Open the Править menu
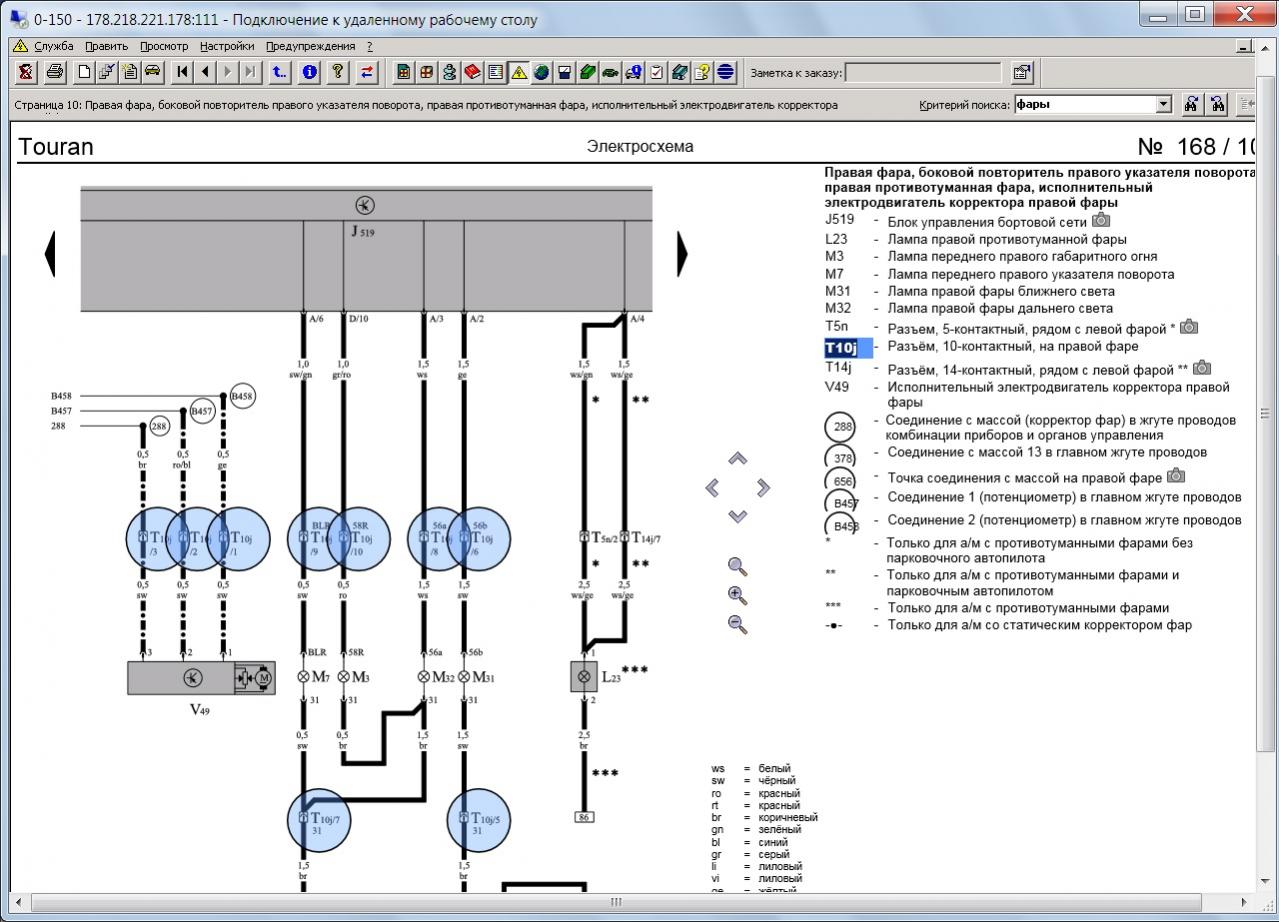 pos(106,46)
